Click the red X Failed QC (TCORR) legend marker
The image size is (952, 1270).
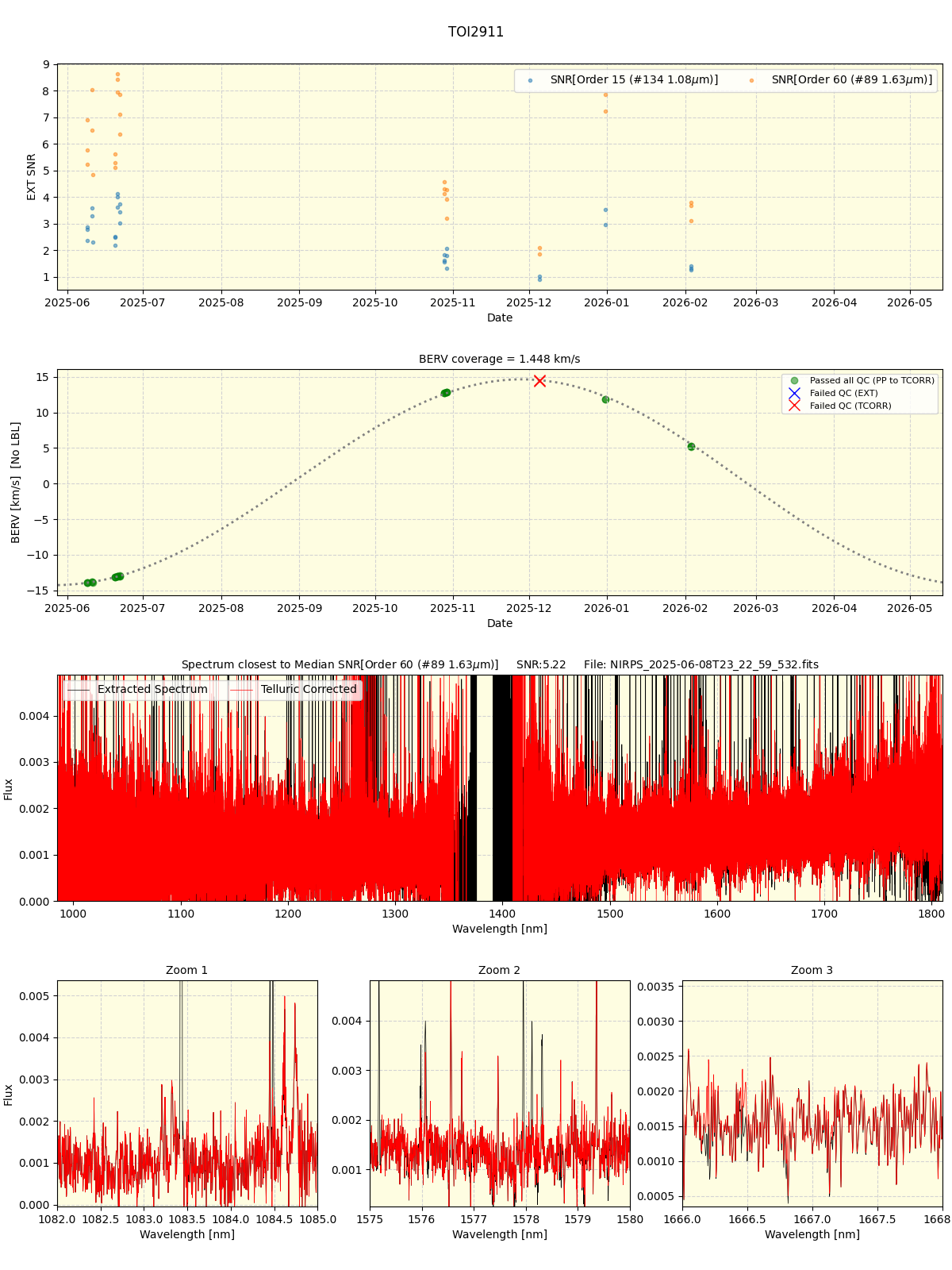[794, 406]
